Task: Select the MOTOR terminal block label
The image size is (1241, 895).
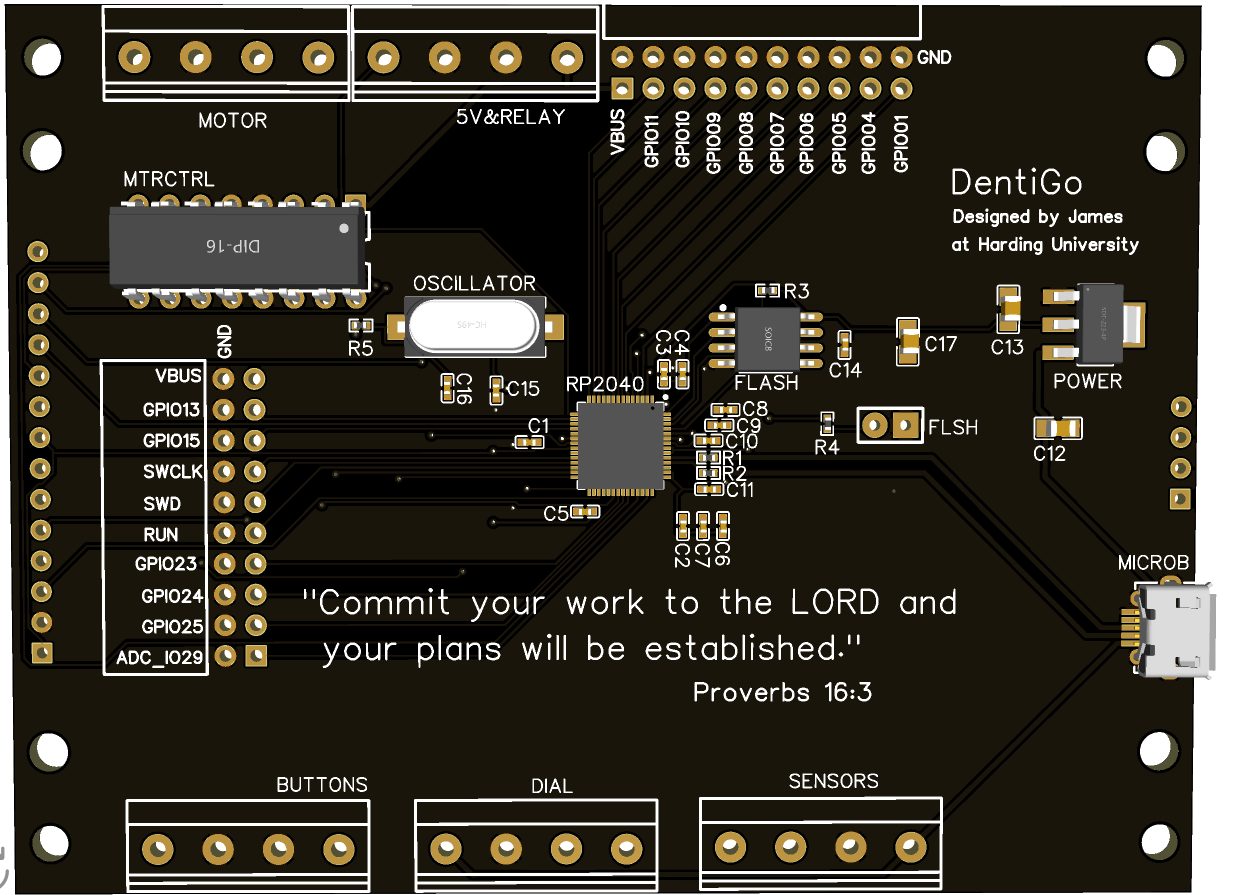Action: 232,121
